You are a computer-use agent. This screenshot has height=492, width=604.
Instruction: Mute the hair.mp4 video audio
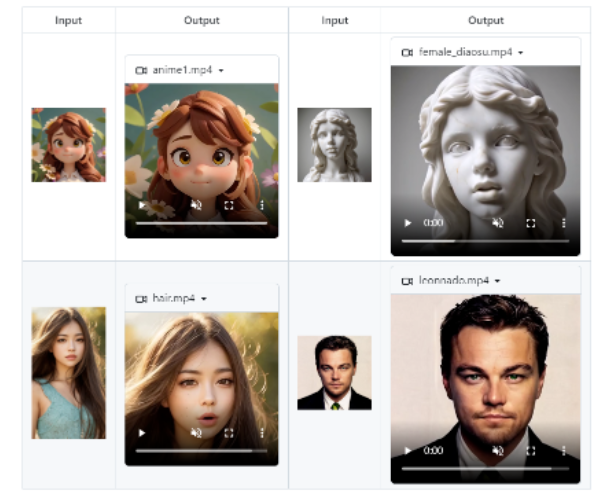tap(196, 433)
